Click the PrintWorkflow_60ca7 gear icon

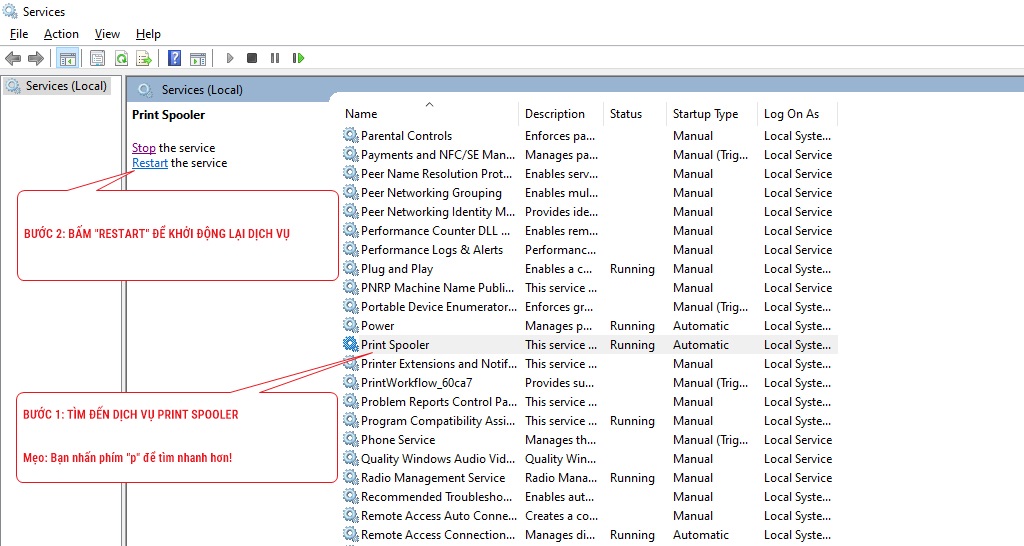coord(351,382)
